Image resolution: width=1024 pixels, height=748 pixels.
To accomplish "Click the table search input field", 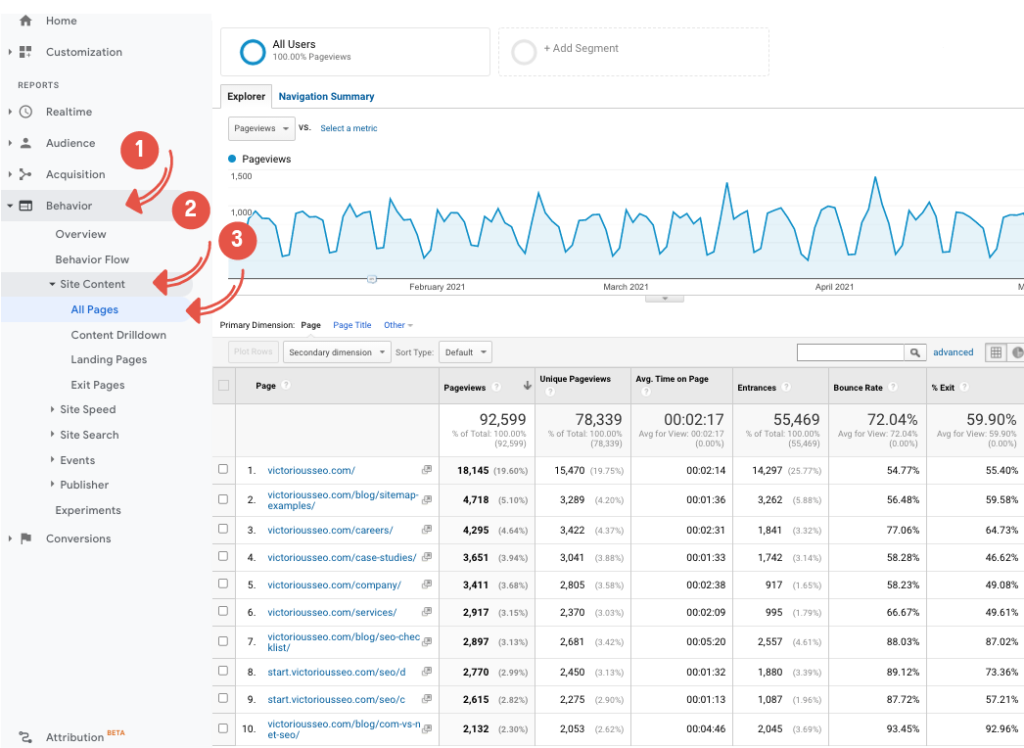I will point(850,352).
